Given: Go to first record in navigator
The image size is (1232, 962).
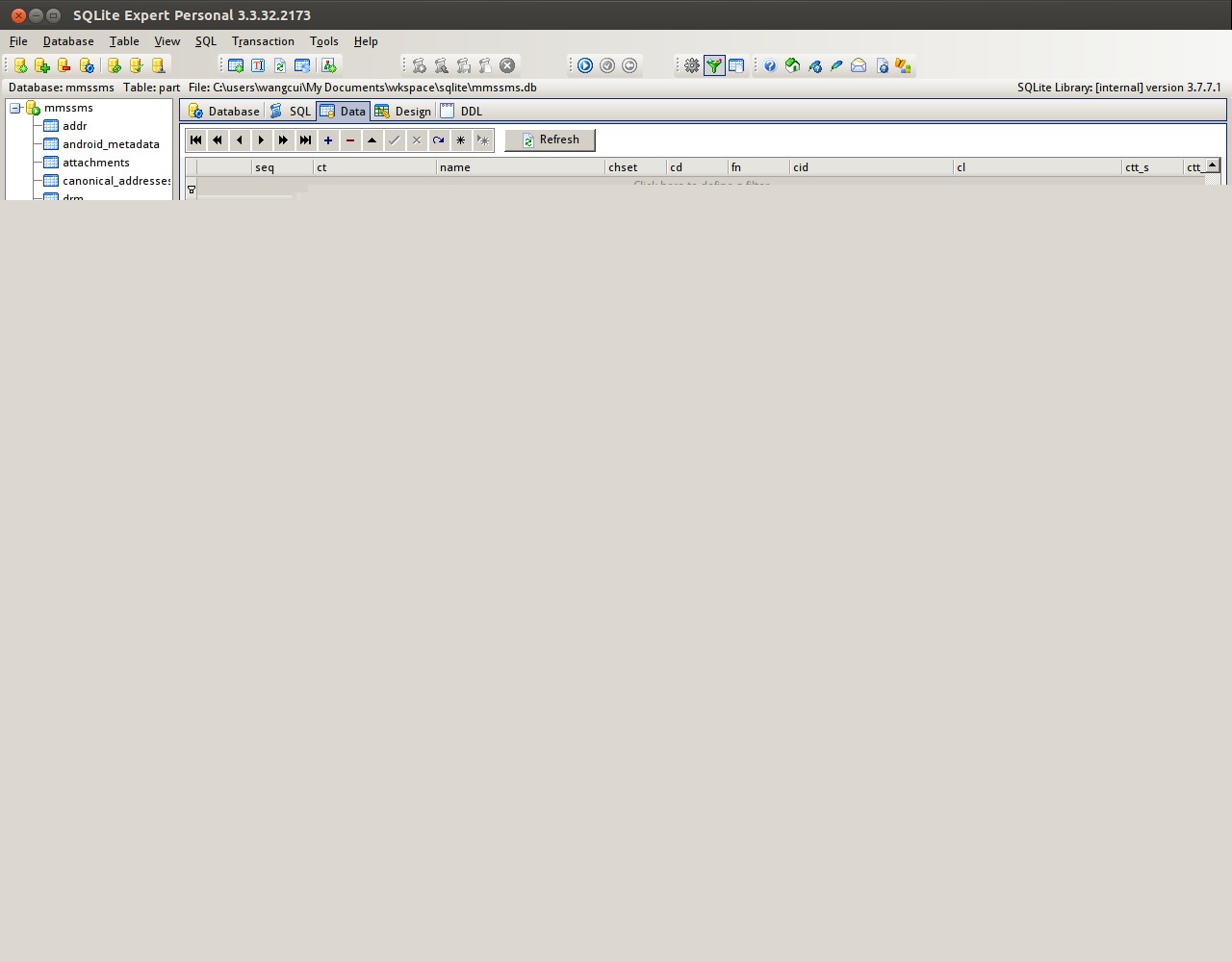Looking at the screenshot, I should tap(196, 140).
